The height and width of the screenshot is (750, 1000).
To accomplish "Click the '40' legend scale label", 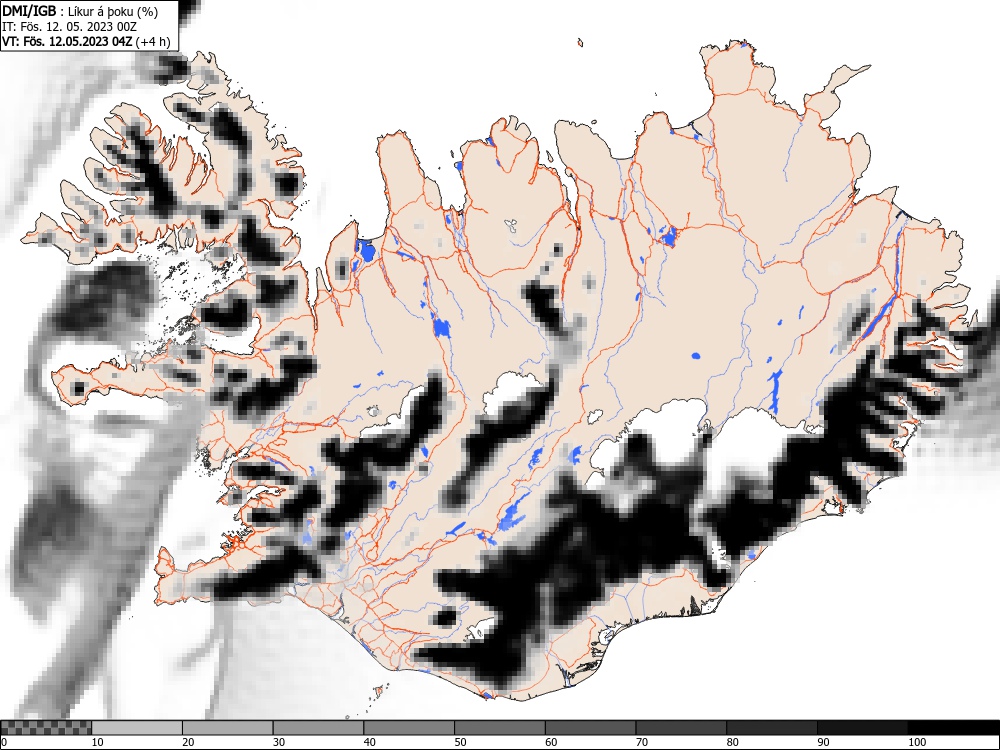I will [369, 742].
